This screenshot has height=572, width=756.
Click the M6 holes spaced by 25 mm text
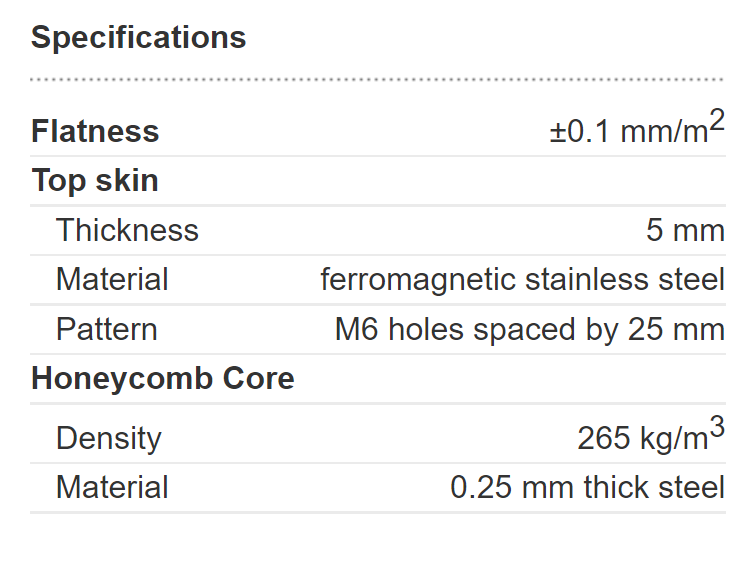pos(530,330)
